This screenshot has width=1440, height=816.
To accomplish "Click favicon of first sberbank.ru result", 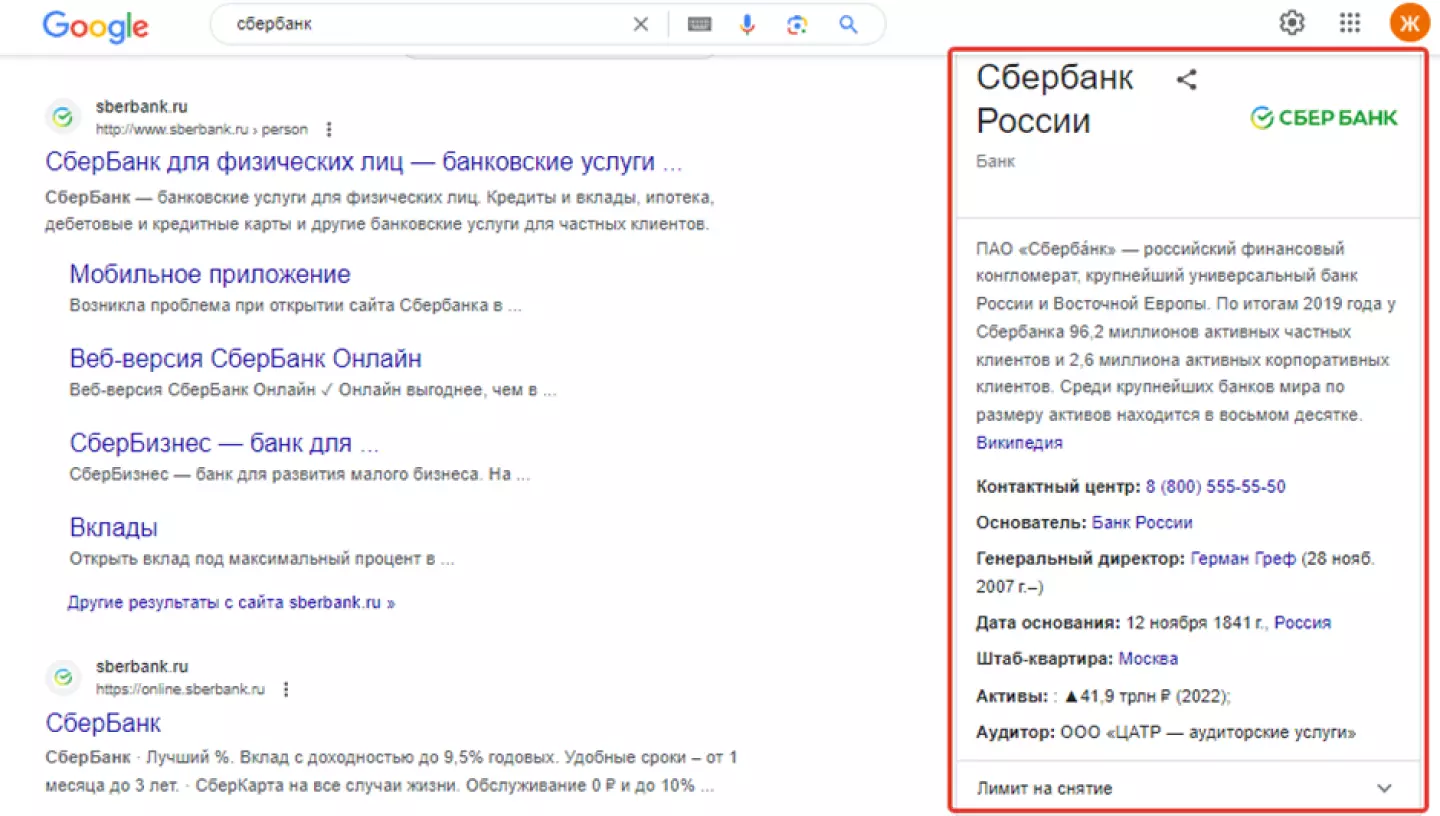I will pos(63,117).
